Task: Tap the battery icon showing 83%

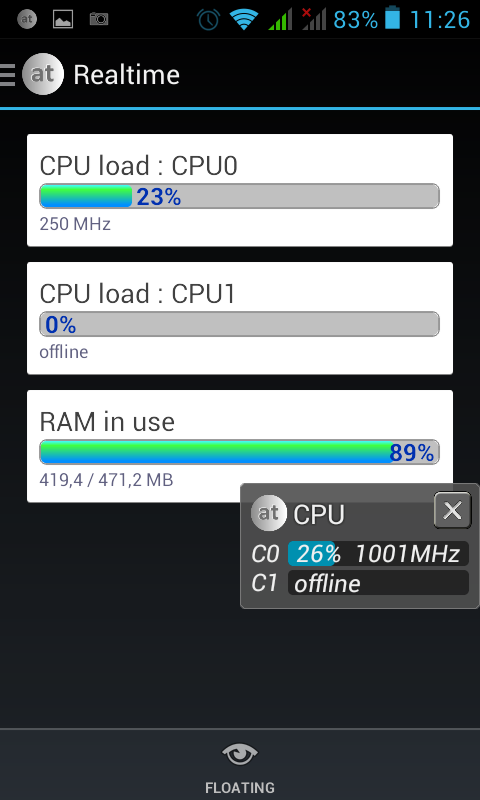Action: 392,18
